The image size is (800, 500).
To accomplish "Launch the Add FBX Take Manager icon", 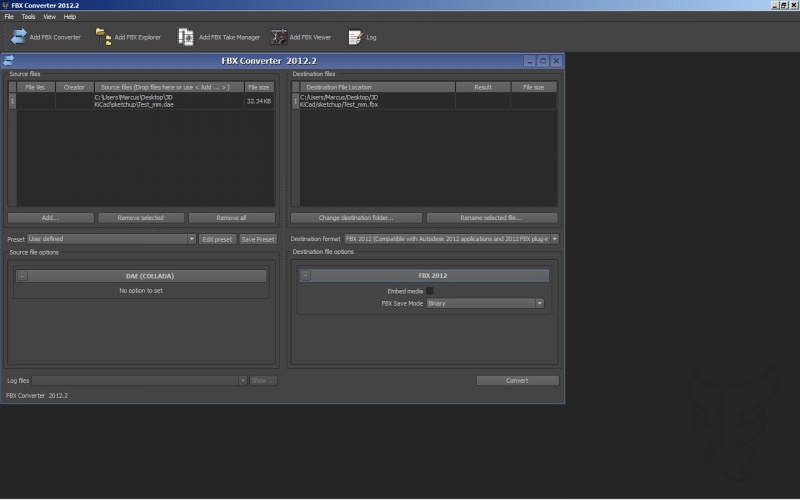I will pos(186,37).
